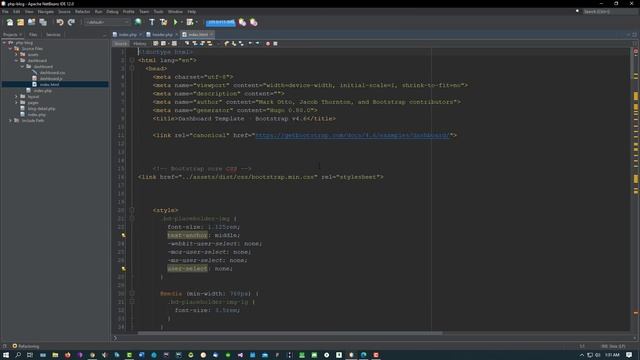This screenshot has width=640, height=360.
Task: Click the red Start Macro Recording icon
Action: point(268,43)
